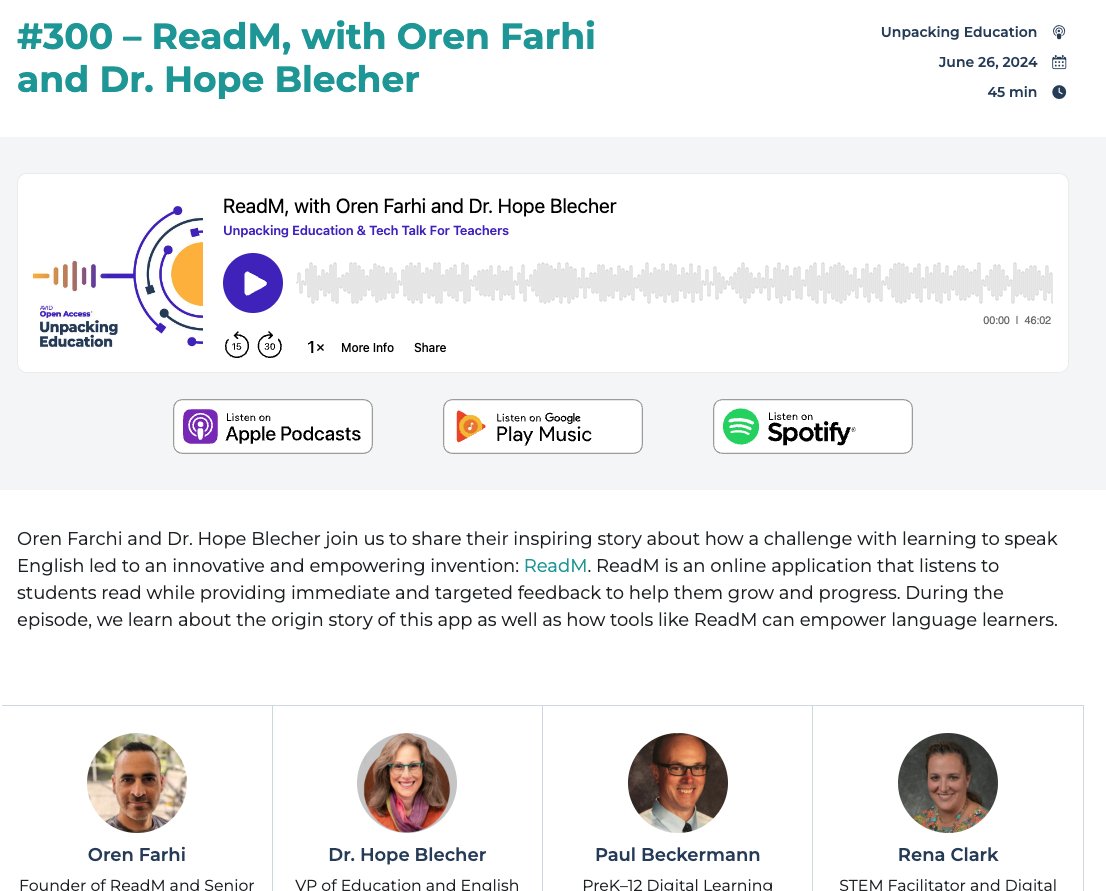Viewport: 1106px width, 891px height.
Task: Click "Founder of ReadM and Senior" title text
Action: [137, 884]
